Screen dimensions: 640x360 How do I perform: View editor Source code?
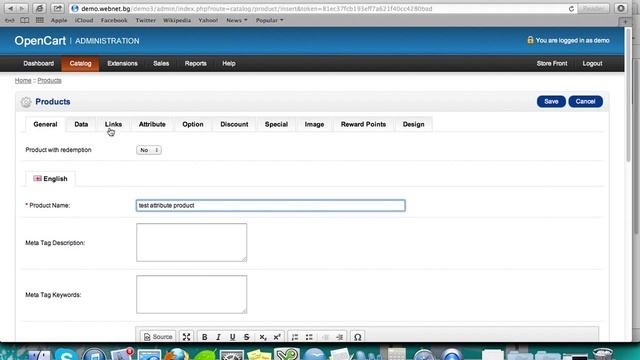click(158, 337)
